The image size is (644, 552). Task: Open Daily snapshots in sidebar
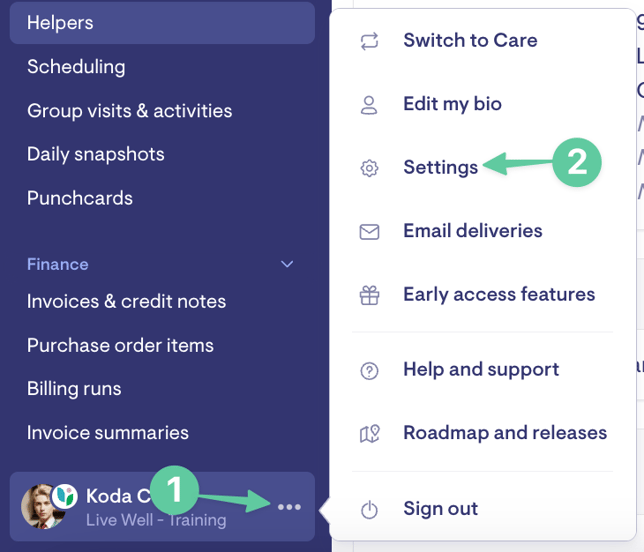click(x=96, y=154)
